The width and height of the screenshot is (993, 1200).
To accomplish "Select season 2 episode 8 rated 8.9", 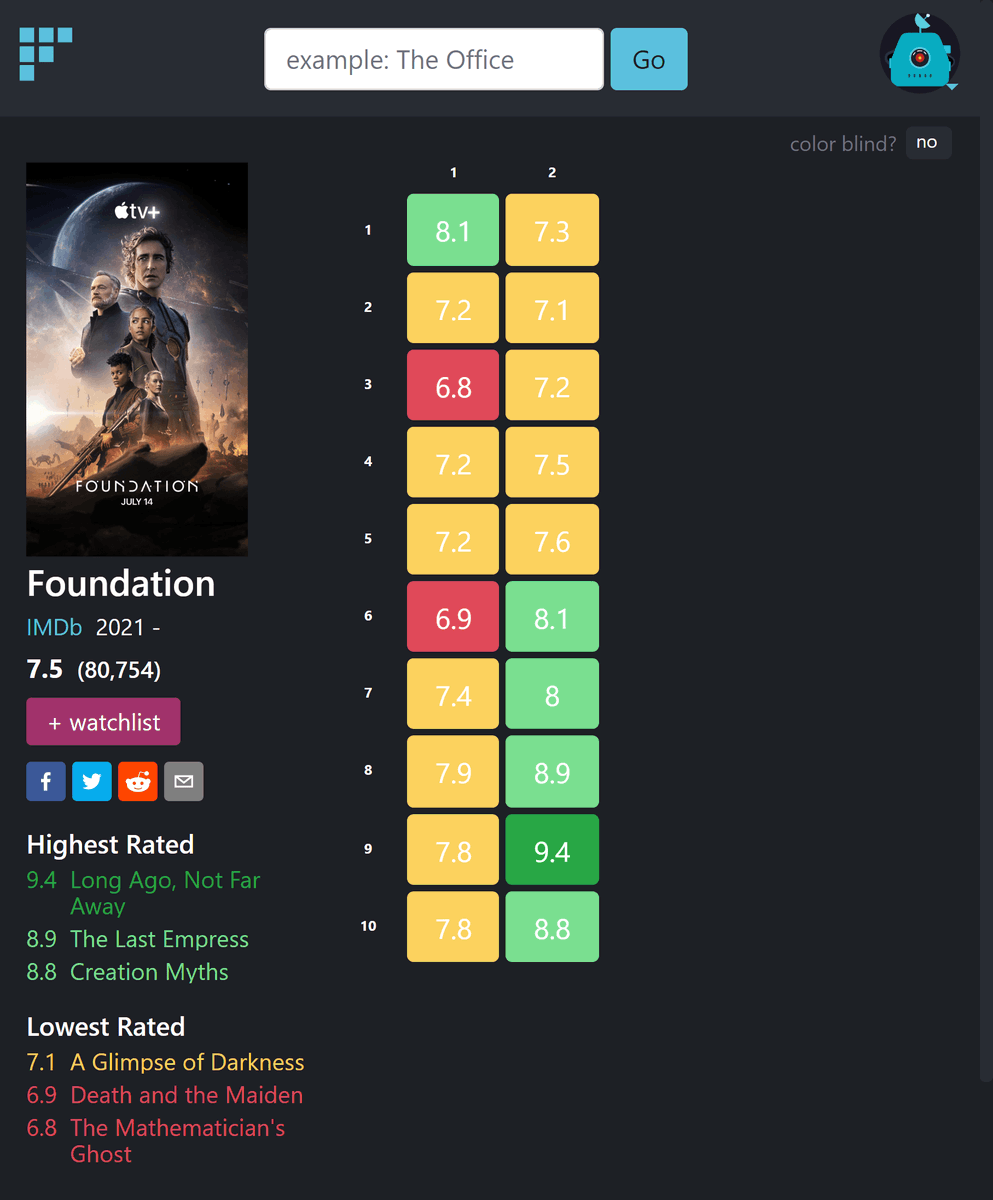I will [552, 771].
